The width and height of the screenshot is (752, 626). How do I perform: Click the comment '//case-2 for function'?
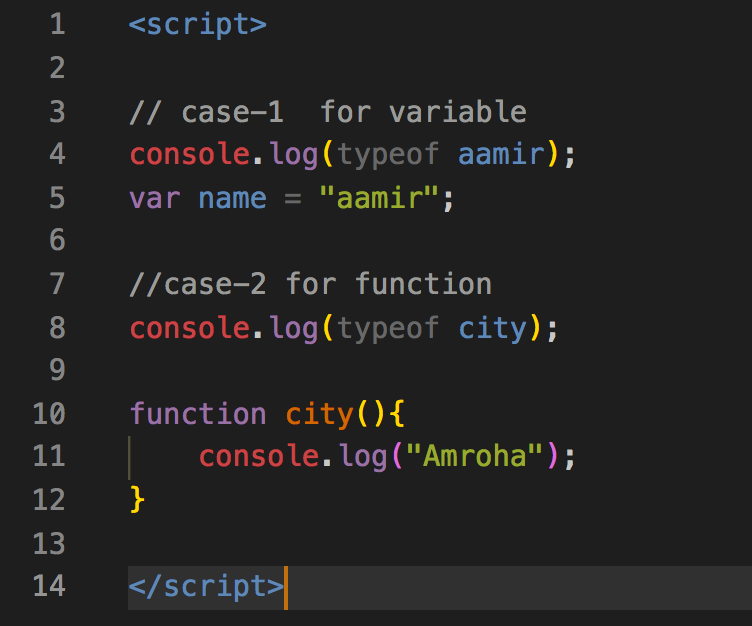[311, 284]
